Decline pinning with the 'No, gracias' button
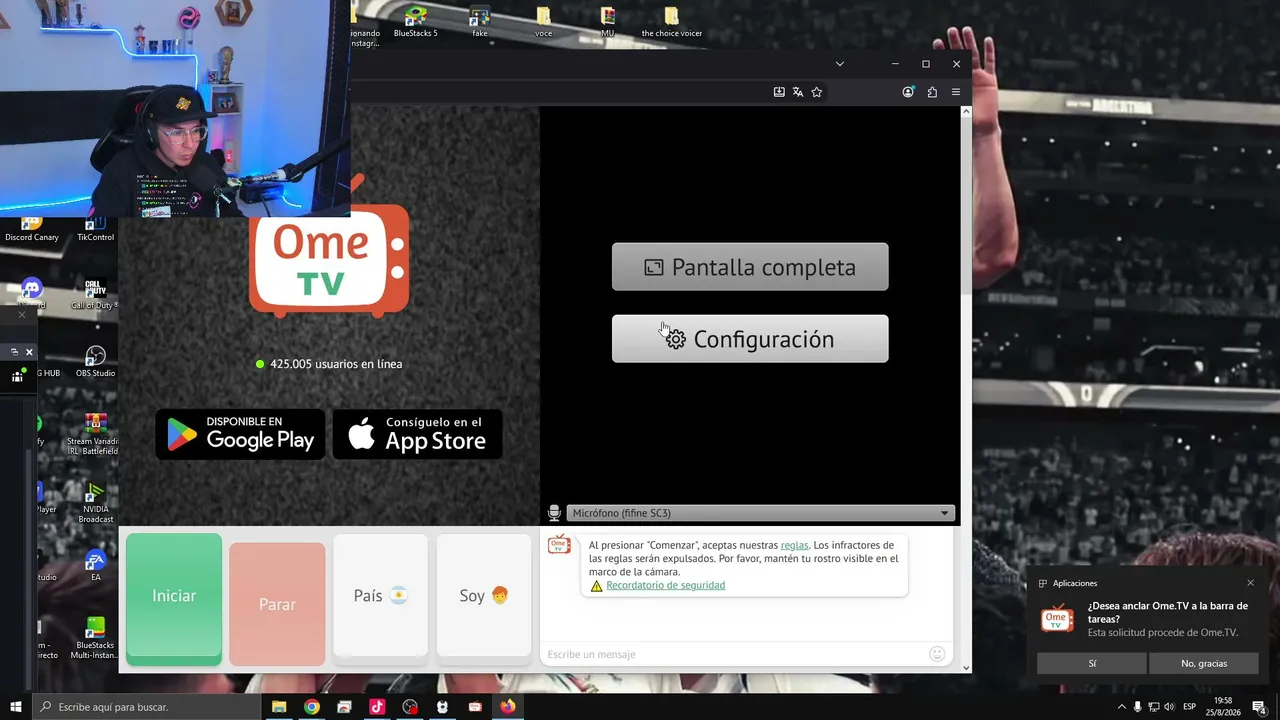Viewport: 1280px width, 720px height. coord(1204,663)
